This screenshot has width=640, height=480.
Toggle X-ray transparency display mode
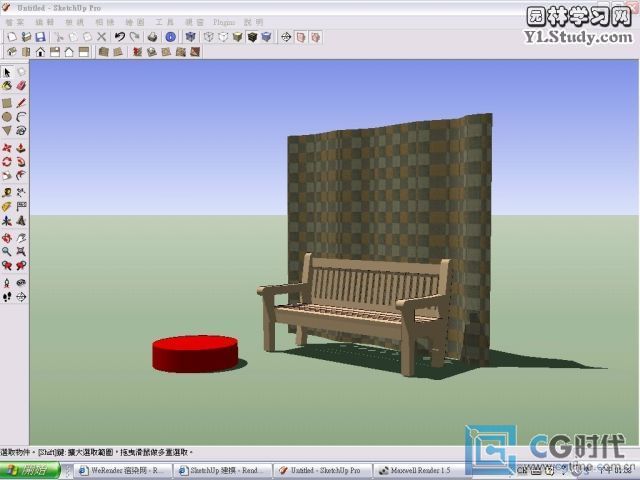pyautogui.click(x=190, y=37)
